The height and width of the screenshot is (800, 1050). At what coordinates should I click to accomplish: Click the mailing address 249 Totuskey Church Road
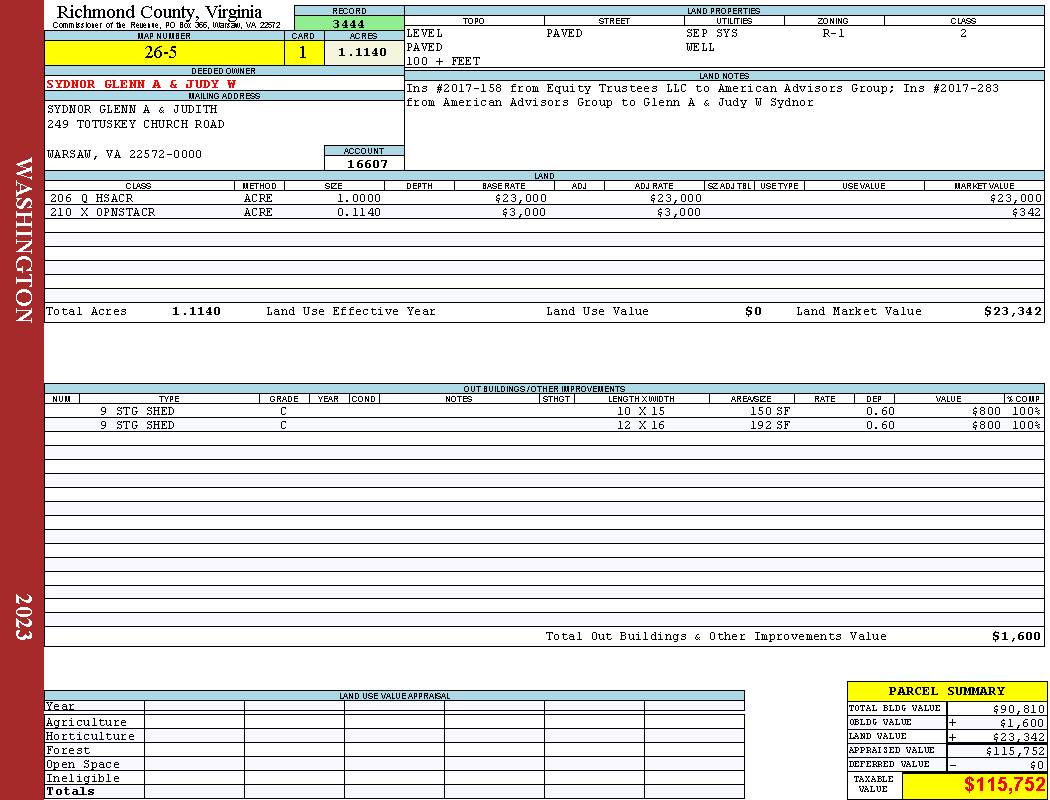(x=136, y=125)
